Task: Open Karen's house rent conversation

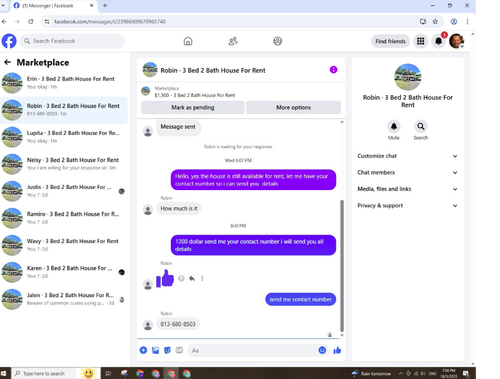Action: pyautogui.click(x=64, y=272)
